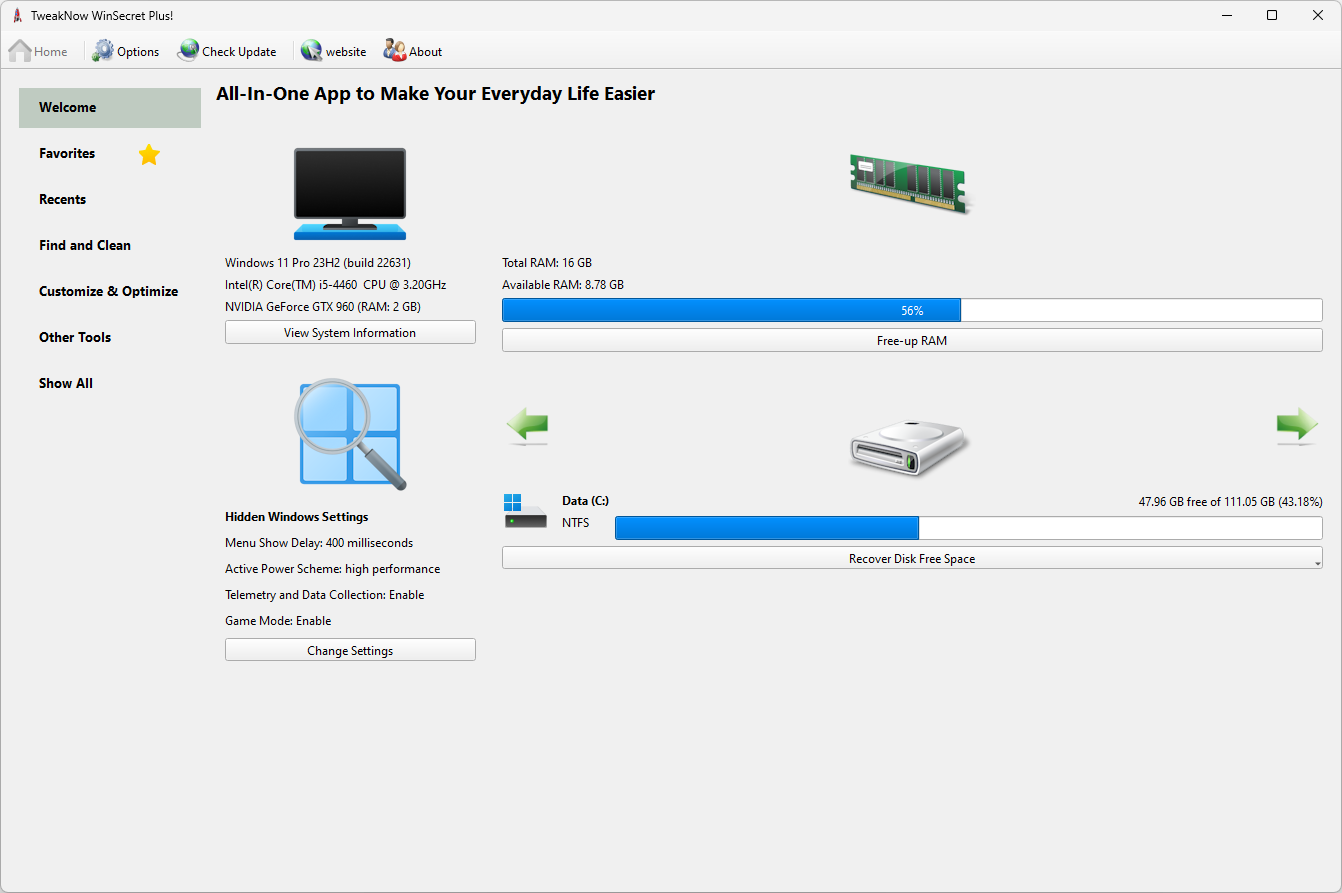
Task: Open Options via the gear icon
Action: tap(103, 51)
